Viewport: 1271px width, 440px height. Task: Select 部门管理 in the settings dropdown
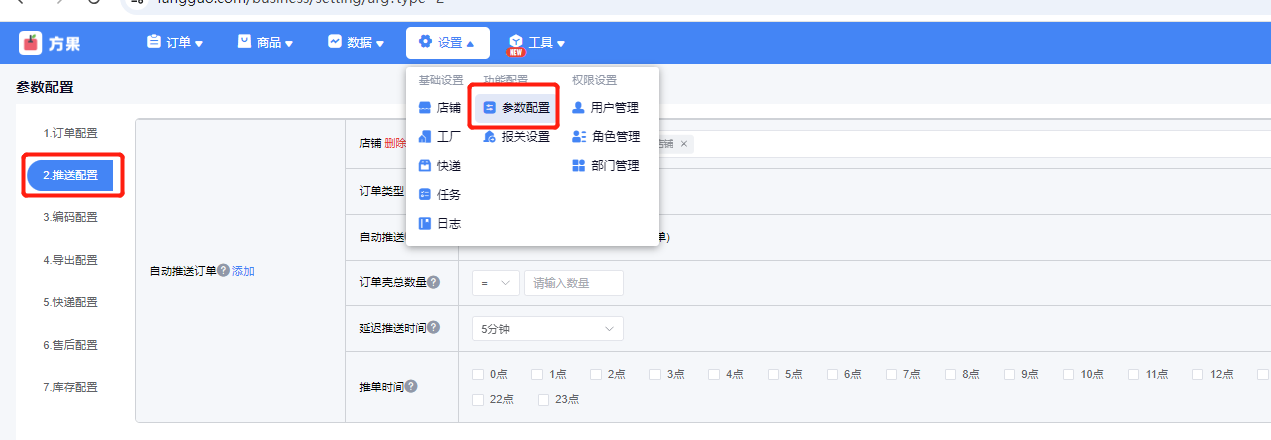(x=604, y=166)
